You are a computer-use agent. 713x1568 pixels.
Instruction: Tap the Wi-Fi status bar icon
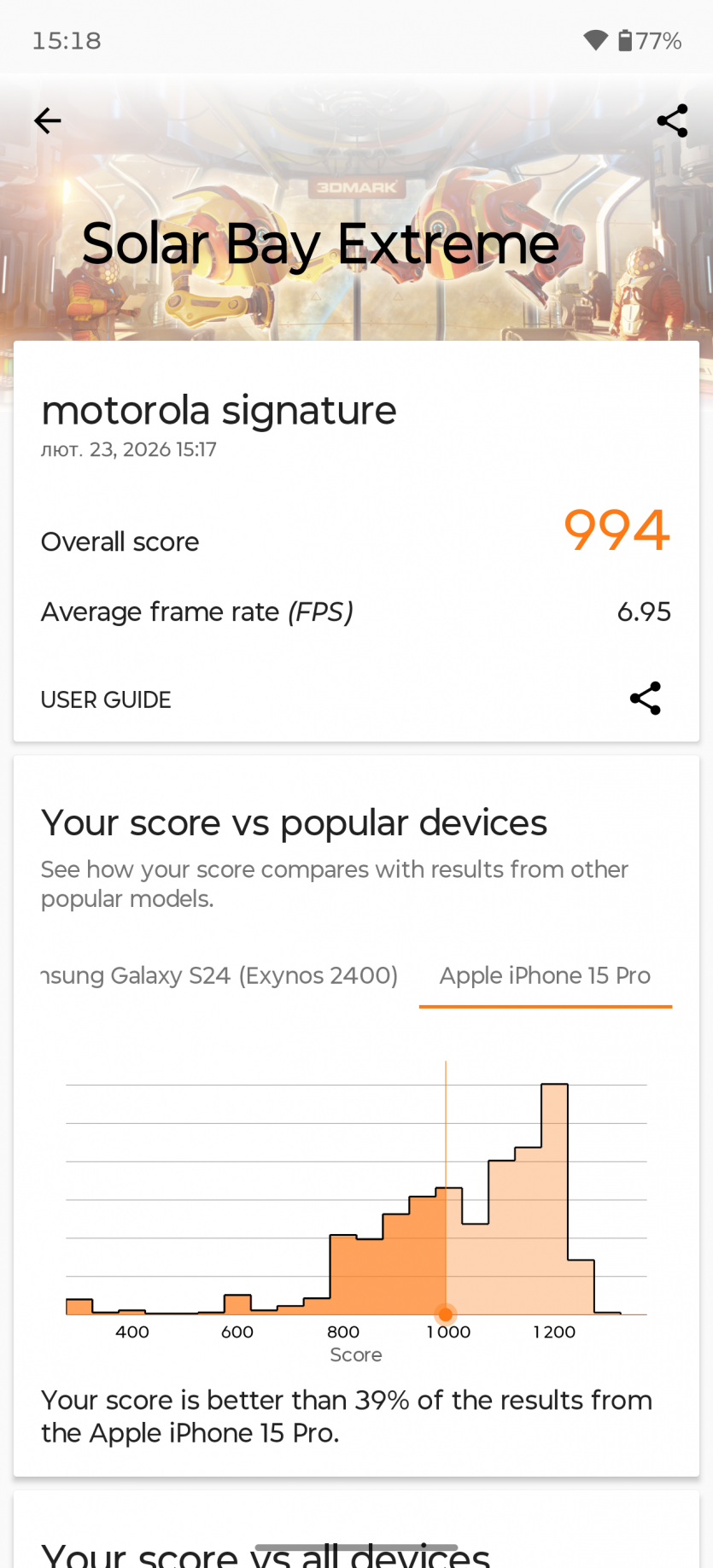click(x=595, y=40)
